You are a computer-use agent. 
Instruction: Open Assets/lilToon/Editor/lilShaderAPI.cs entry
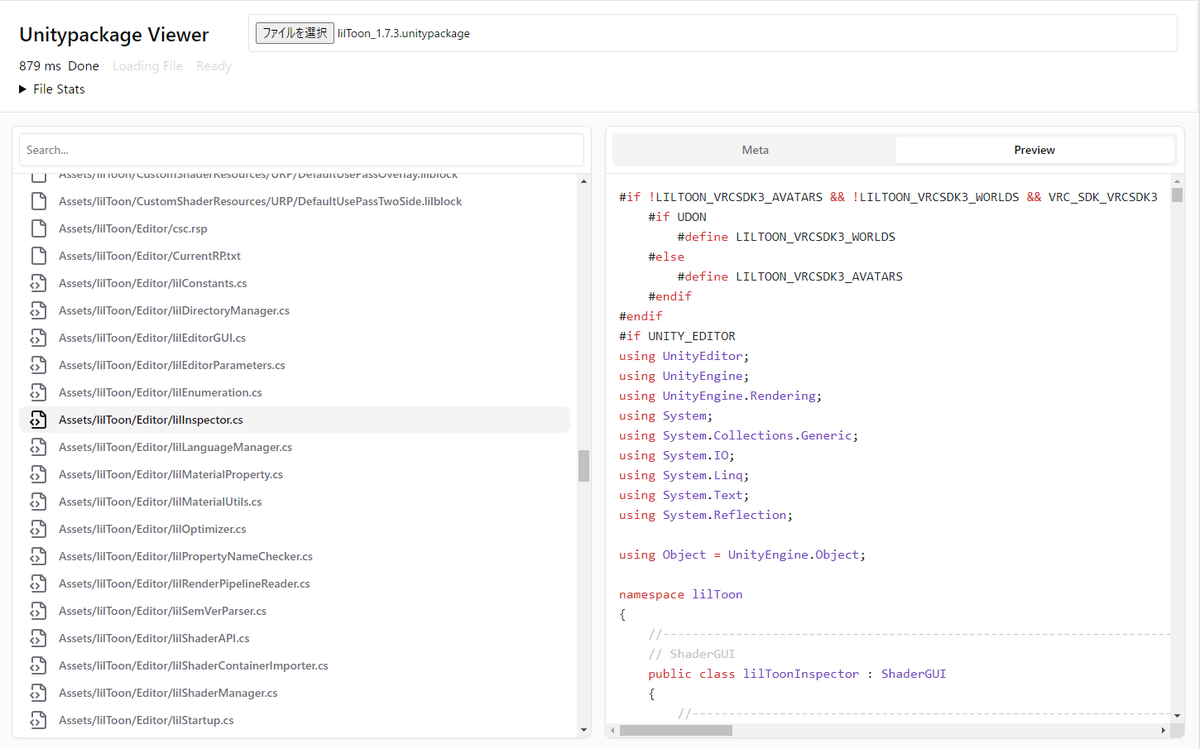[294, 638]
